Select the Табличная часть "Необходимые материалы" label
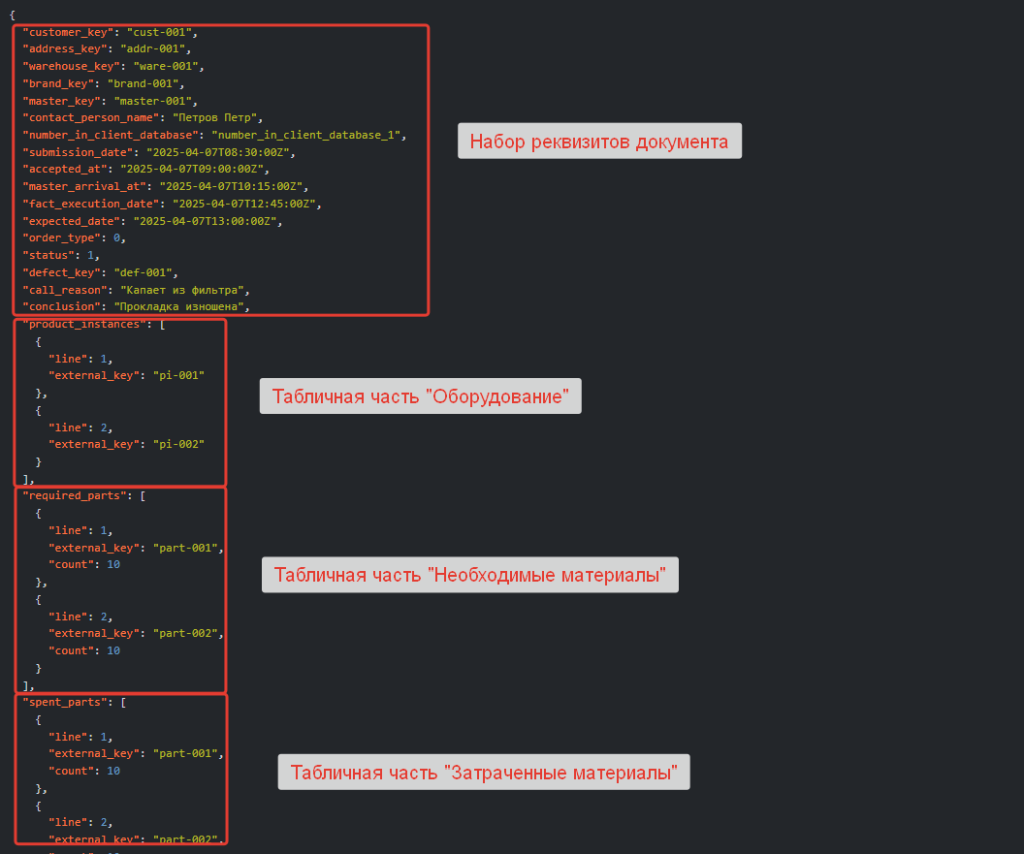 pos(470,575)
